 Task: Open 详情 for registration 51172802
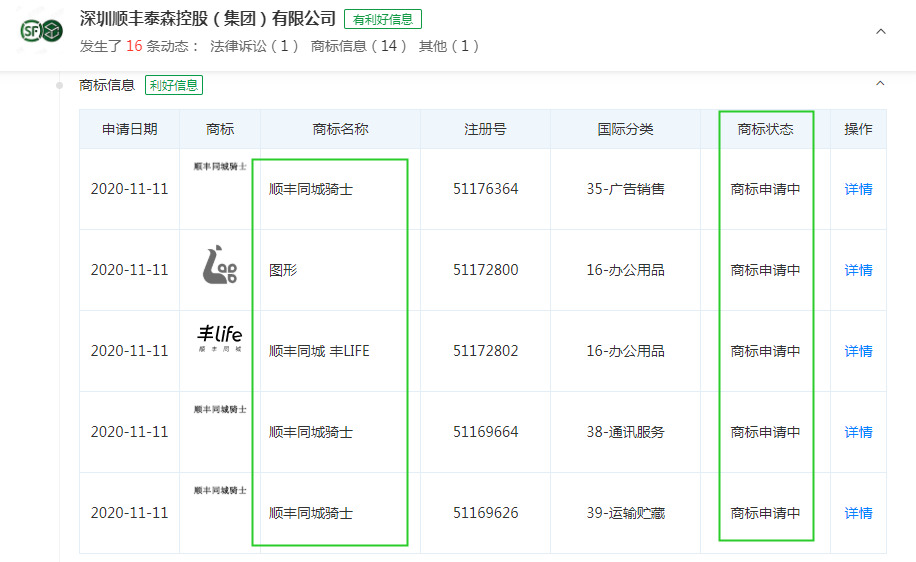[858, 351]
